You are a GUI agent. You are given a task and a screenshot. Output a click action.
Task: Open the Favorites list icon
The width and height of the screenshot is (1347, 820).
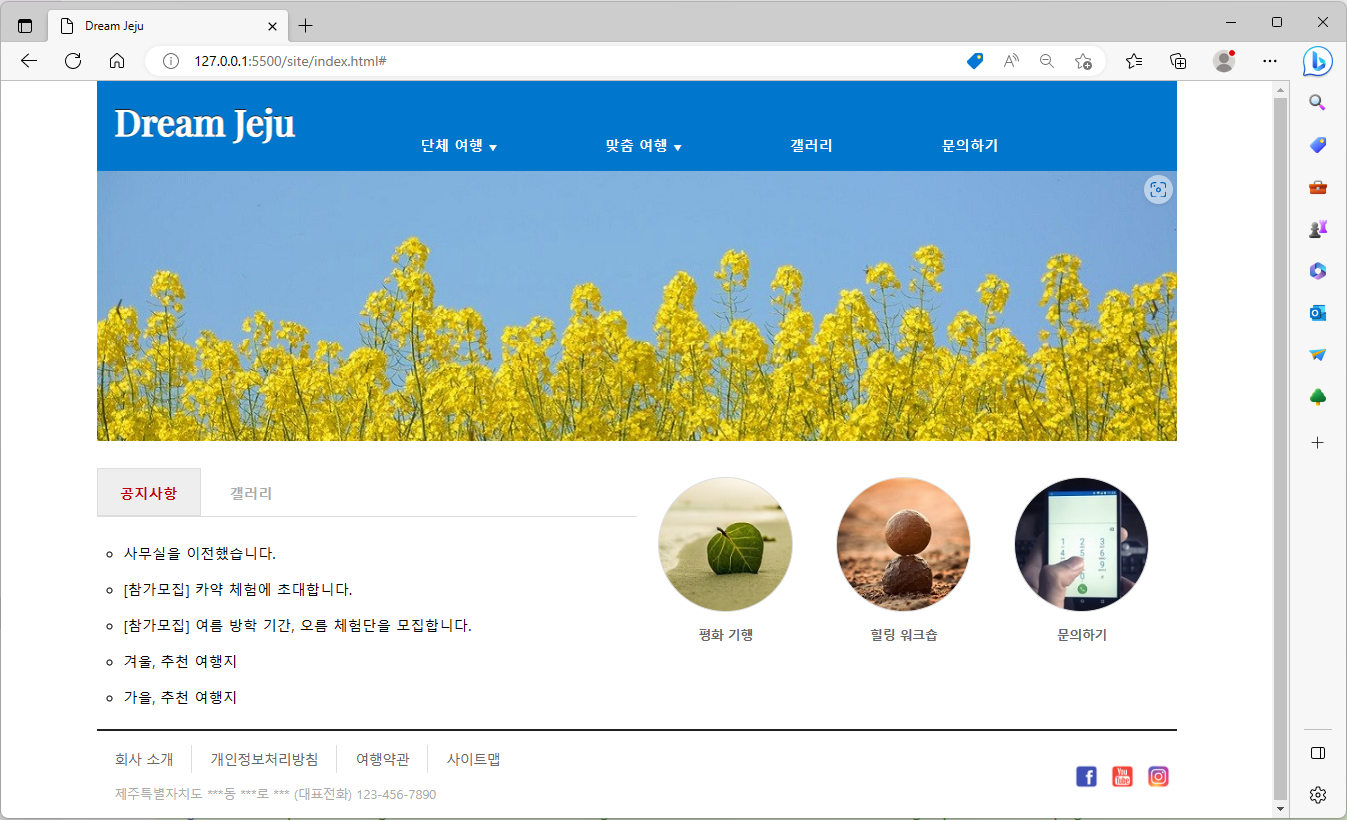coord(1134,61)
